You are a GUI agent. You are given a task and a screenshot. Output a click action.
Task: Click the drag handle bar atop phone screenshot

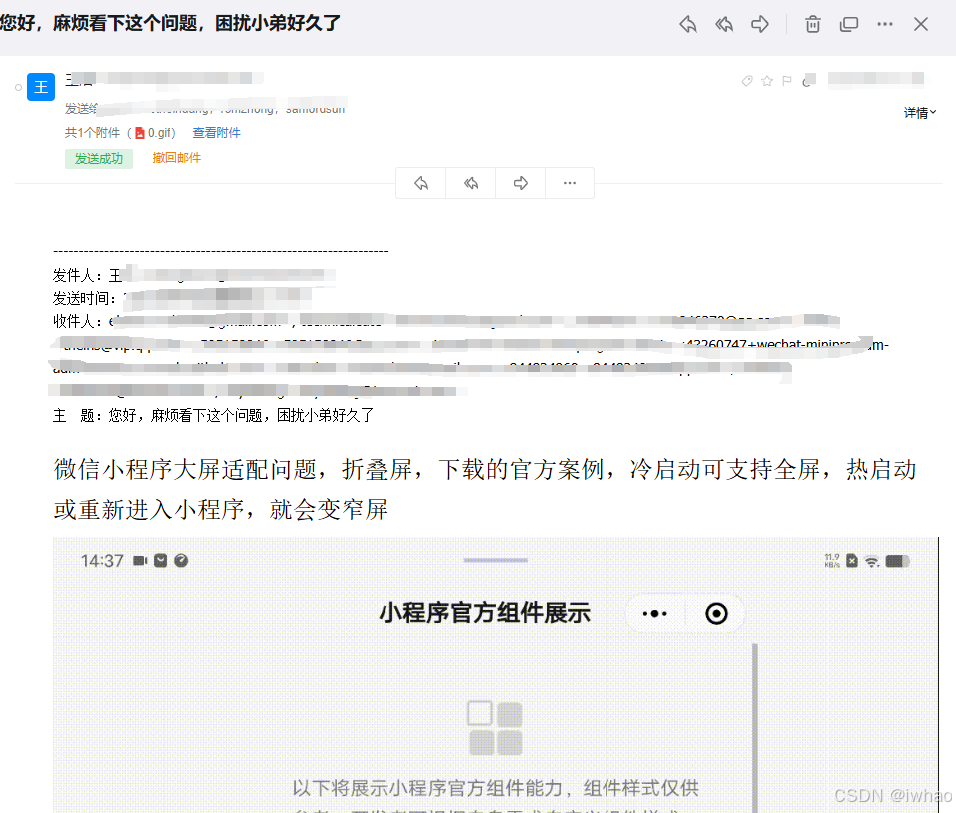[496, 560]
